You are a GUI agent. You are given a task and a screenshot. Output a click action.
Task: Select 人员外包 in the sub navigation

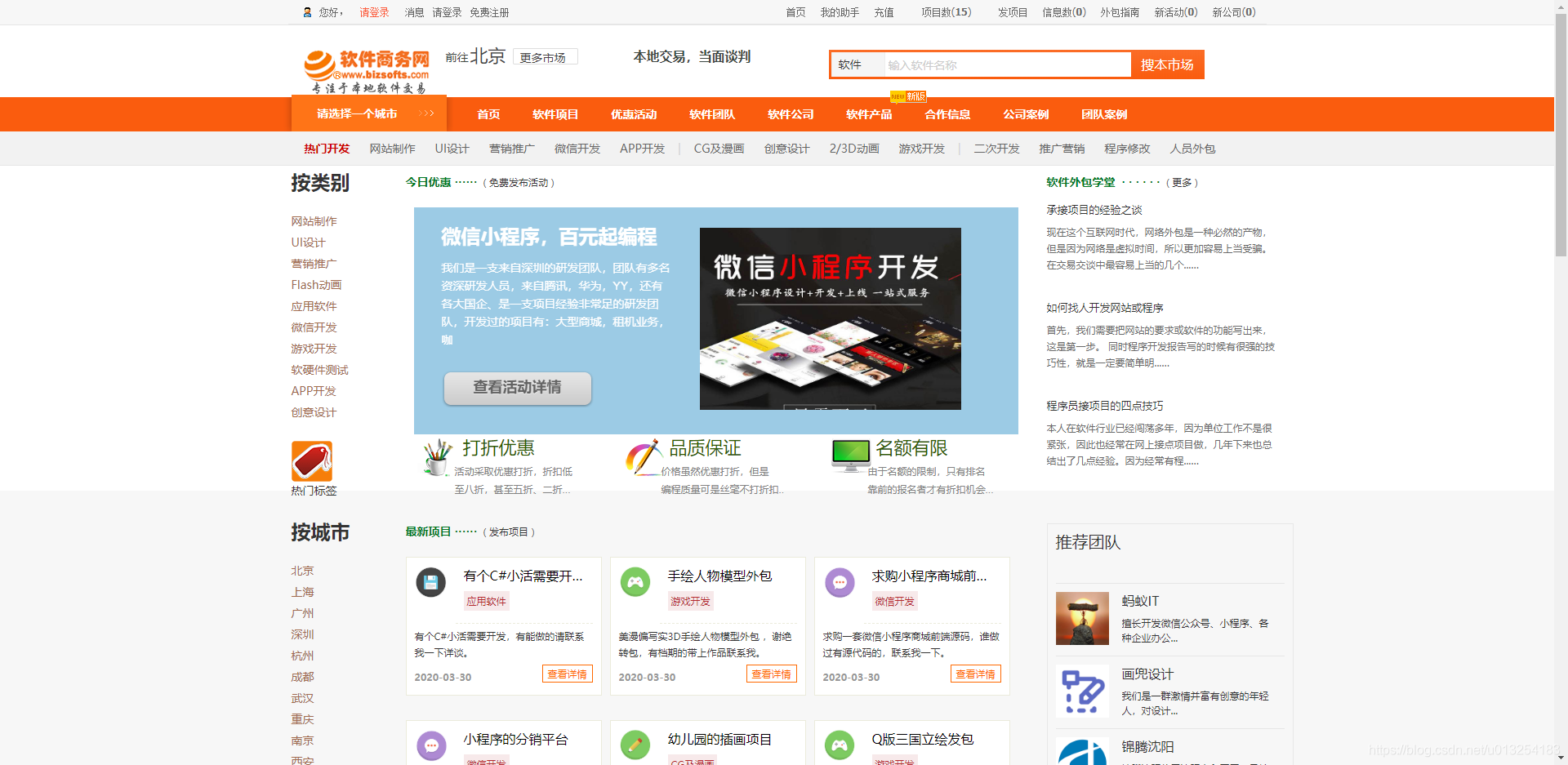[1192, 149]
